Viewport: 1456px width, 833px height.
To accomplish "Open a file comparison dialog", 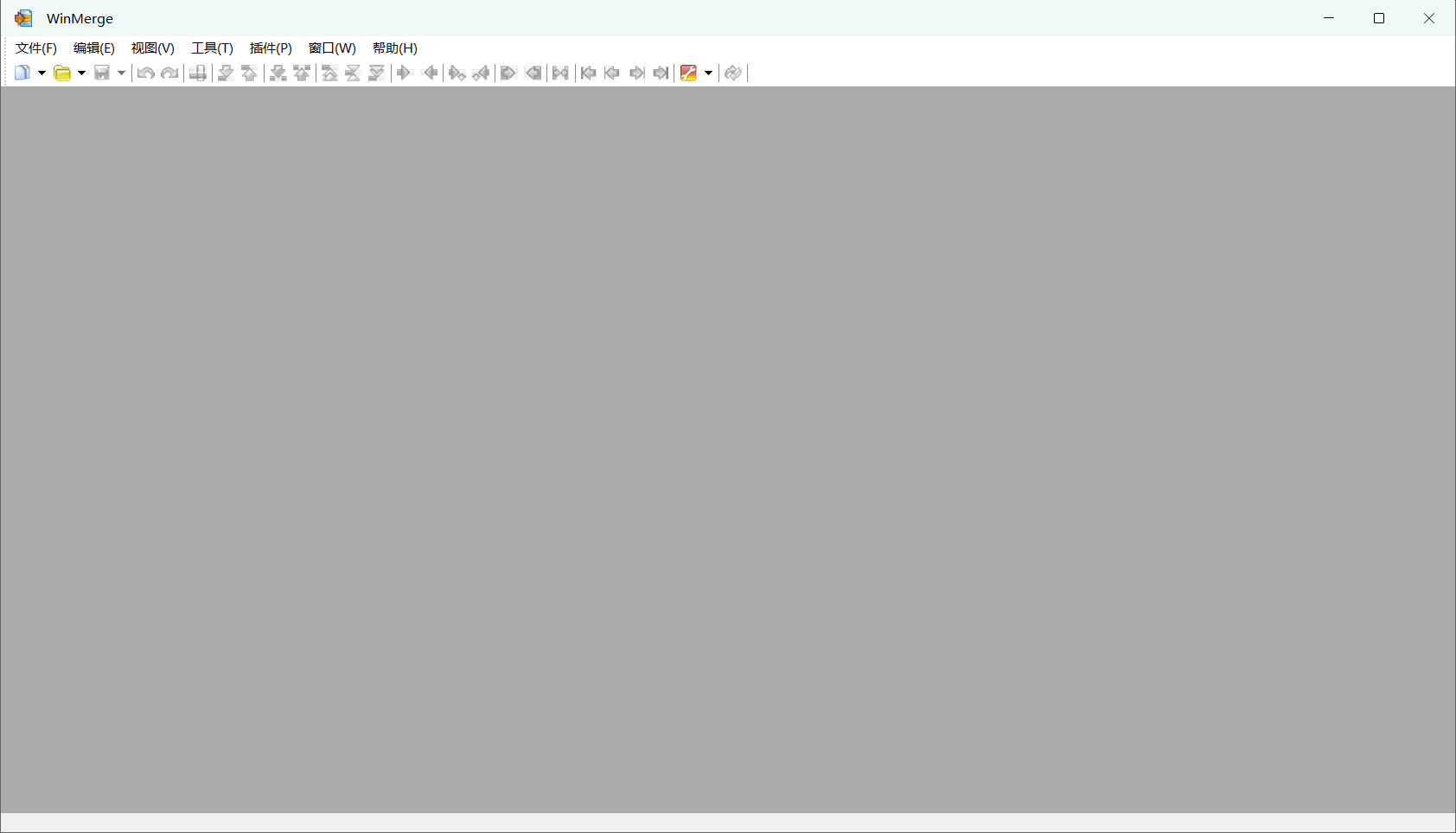I will [x=65, y=73].
